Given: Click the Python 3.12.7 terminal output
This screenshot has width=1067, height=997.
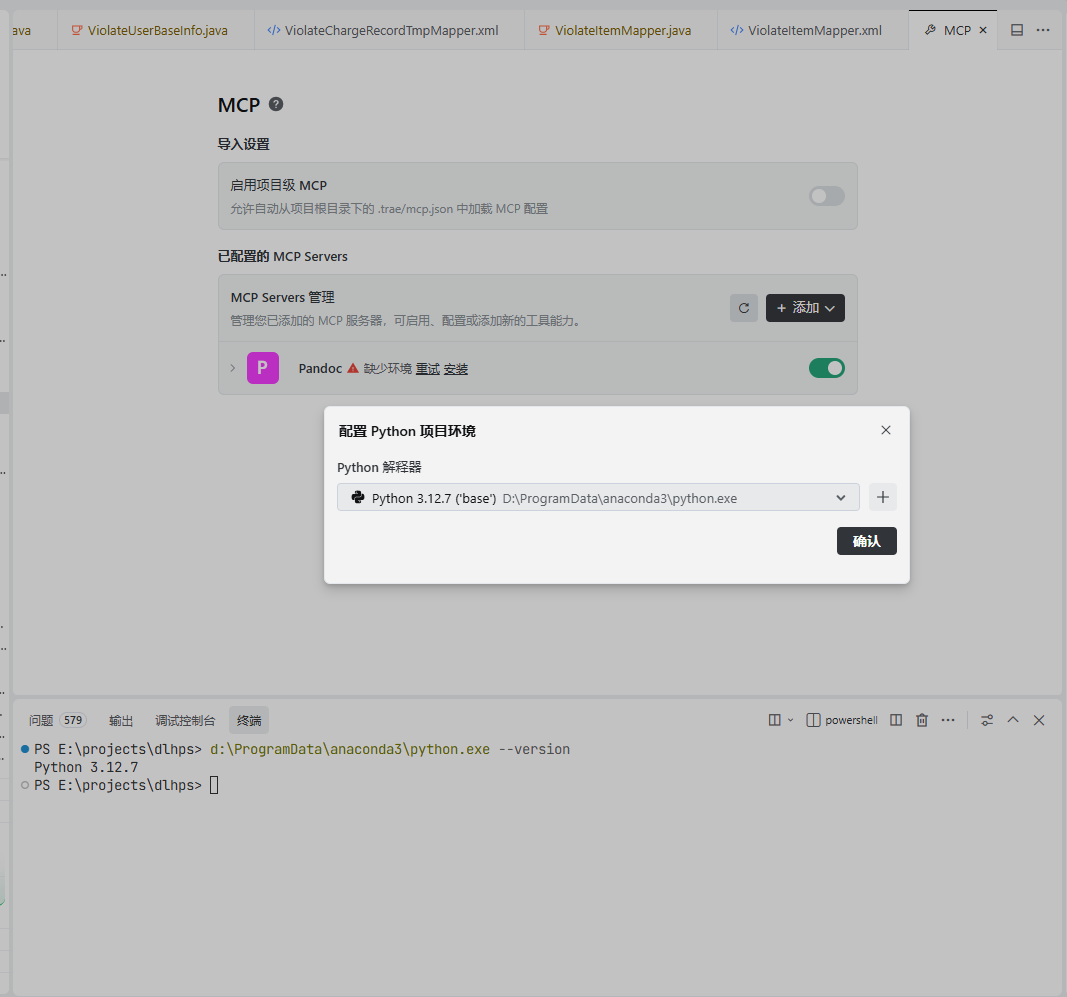Looking at the screenshot, I should tap(86, 767).
